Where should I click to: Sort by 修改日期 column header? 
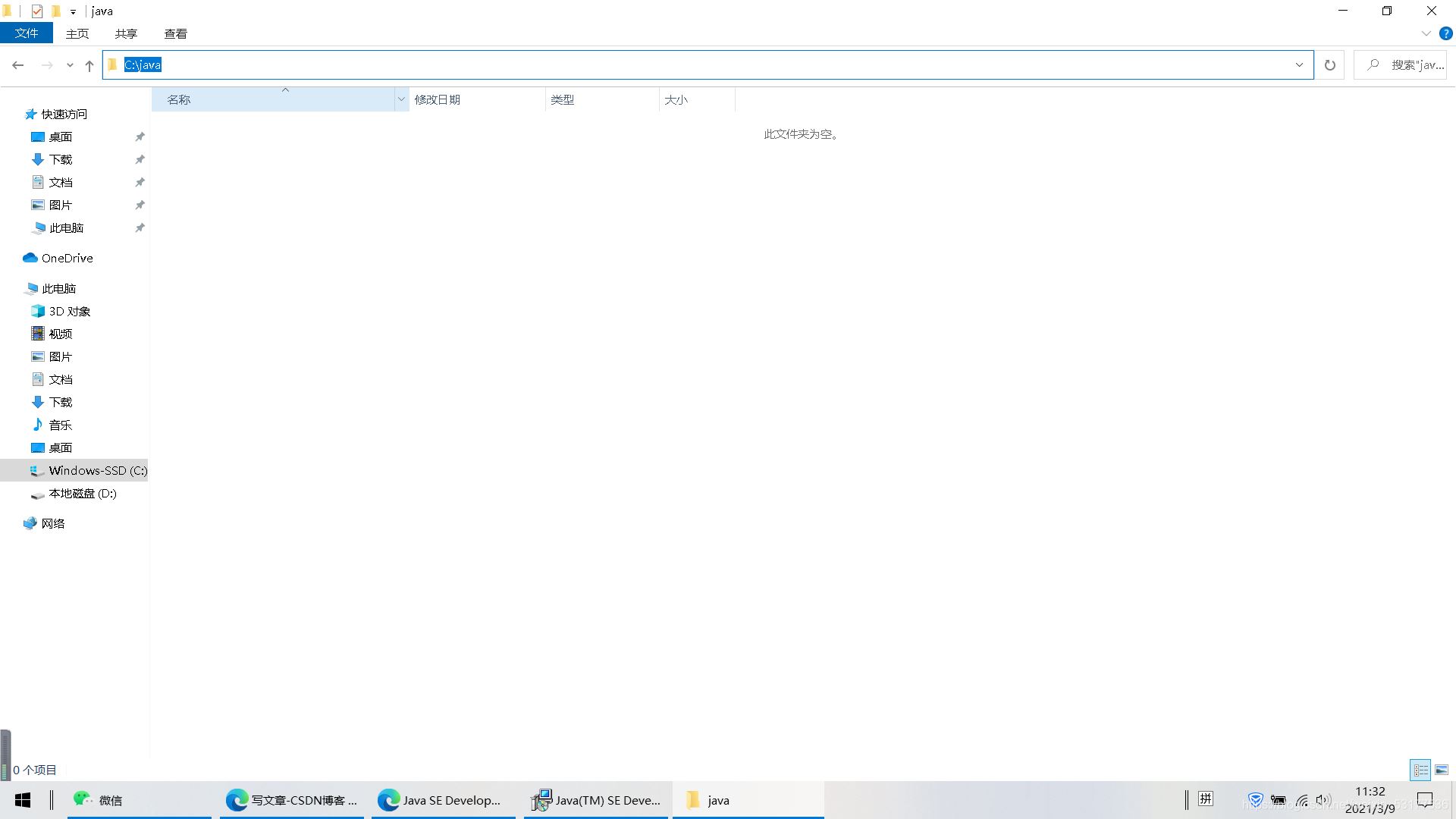[437, 99]
